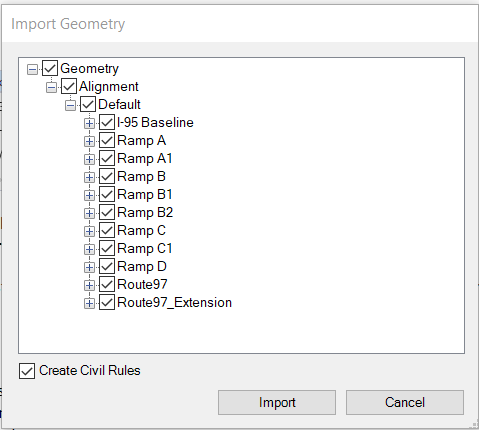Uncheck the Ramp A1 checkbox
Viewport: 479px width, 430px height.
click(107, 158)
